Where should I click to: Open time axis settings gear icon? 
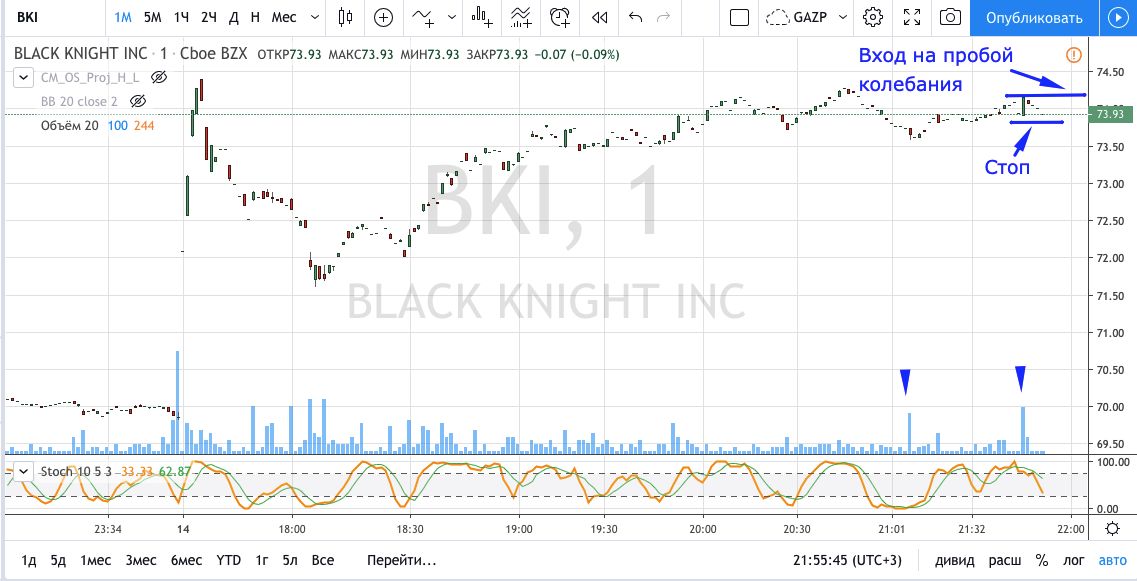tap(1112, 529)
